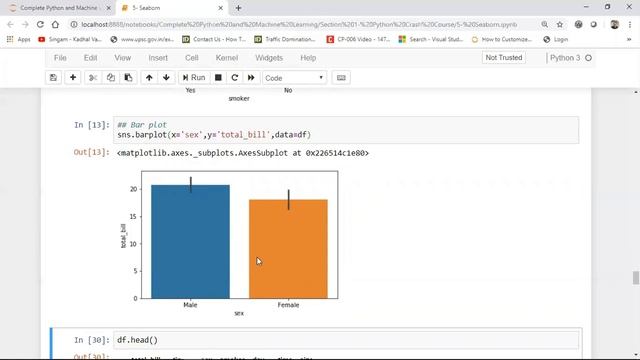Open the Widgets menu
This screenshot has width=640, height=360.
[269, 58]
